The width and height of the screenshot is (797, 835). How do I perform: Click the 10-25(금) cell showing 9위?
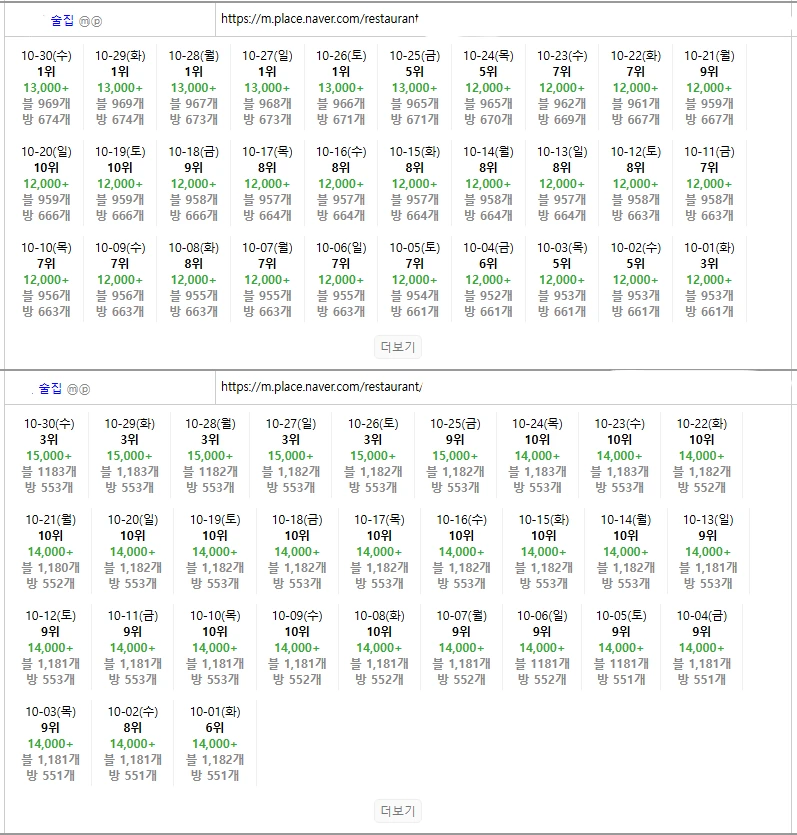tap(455, 455)
